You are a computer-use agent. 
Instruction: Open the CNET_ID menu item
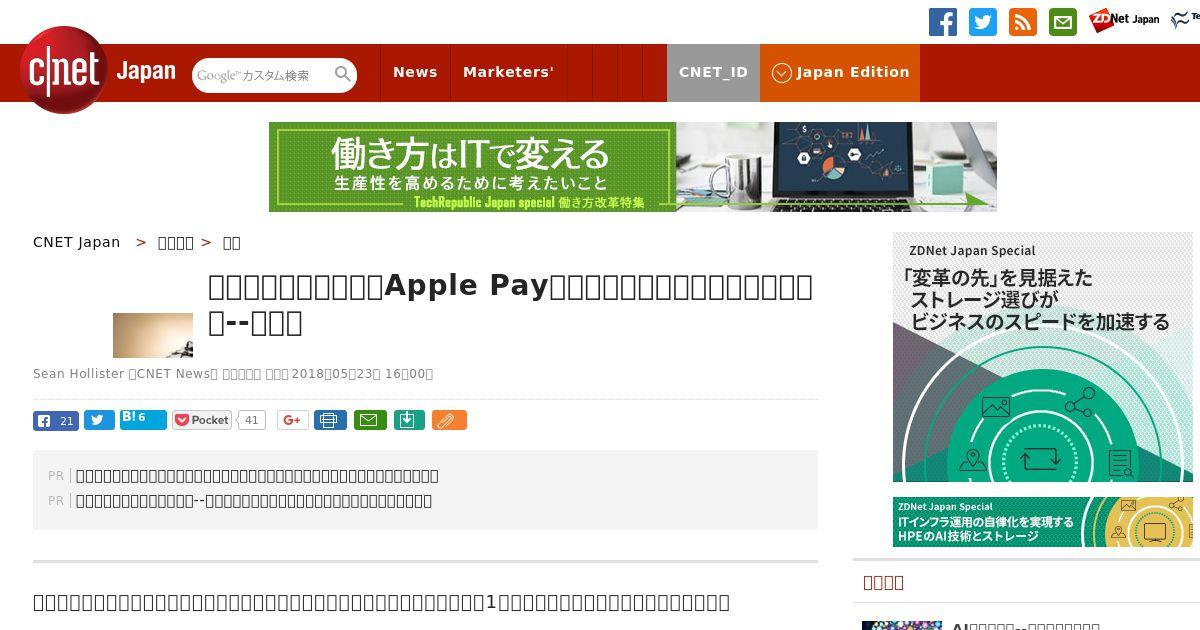(713, 72)
